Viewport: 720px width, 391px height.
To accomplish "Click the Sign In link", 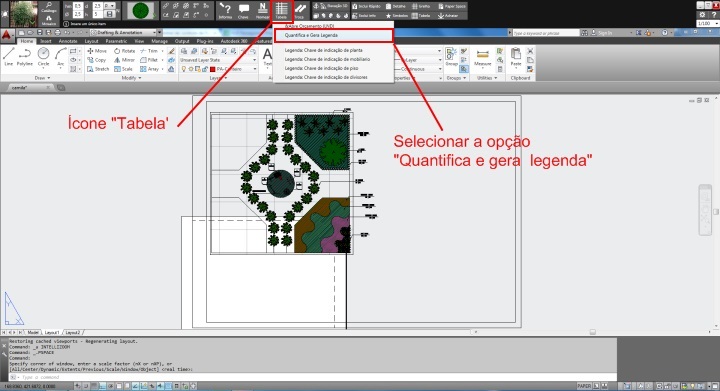I will pyautogui.click(x=605, y=33).
